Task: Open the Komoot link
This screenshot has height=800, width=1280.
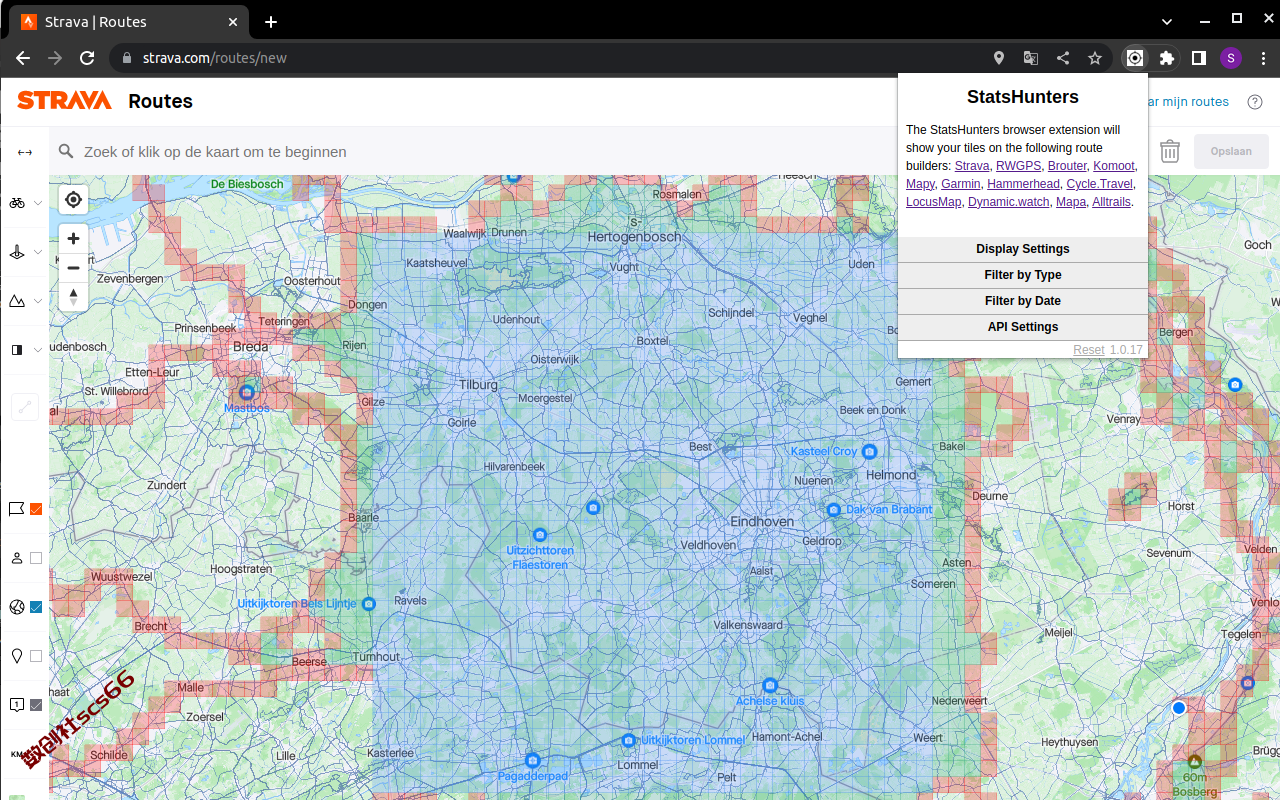Action: pyautogui.click(x=1114, y=166)
